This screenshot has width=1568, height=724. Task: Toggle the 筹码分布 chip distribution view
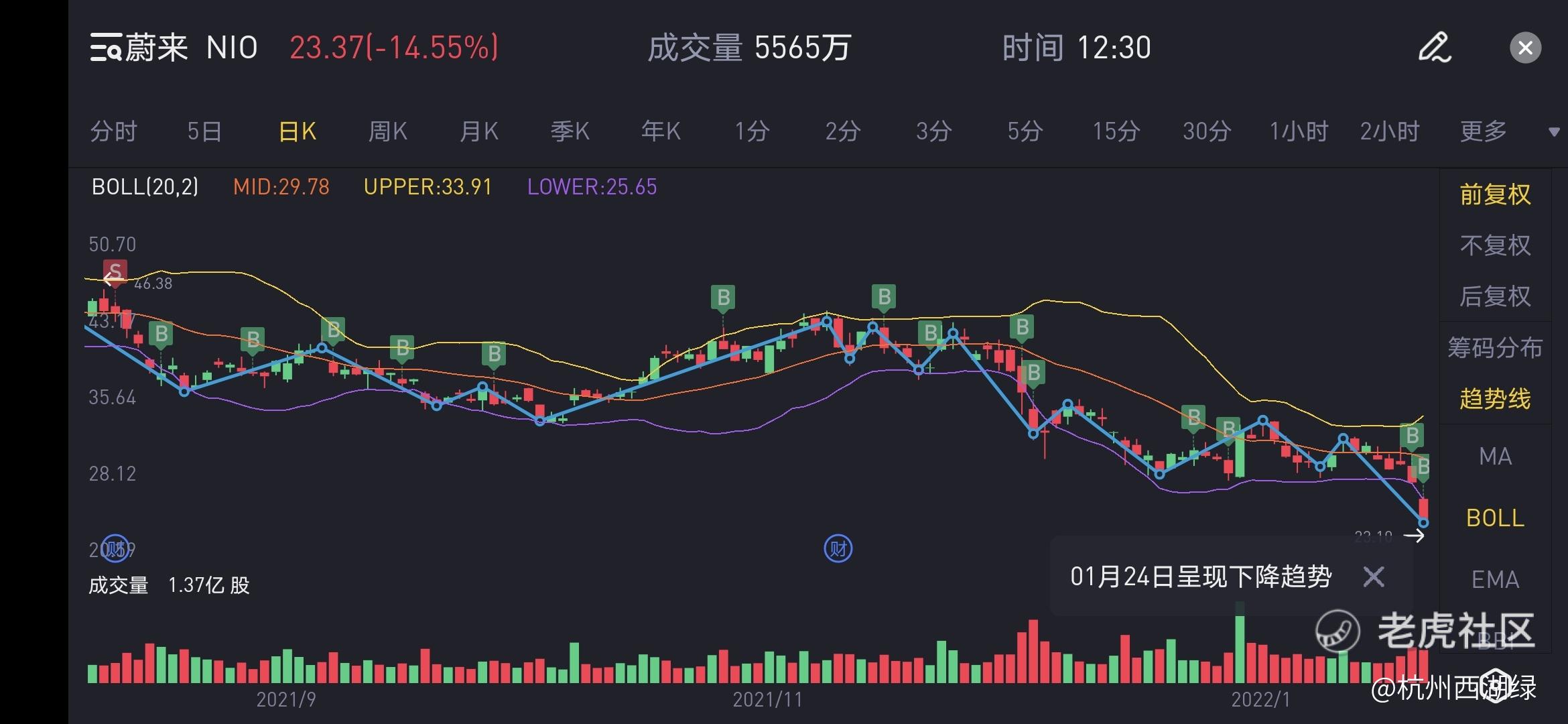[x=1496, y=347]
